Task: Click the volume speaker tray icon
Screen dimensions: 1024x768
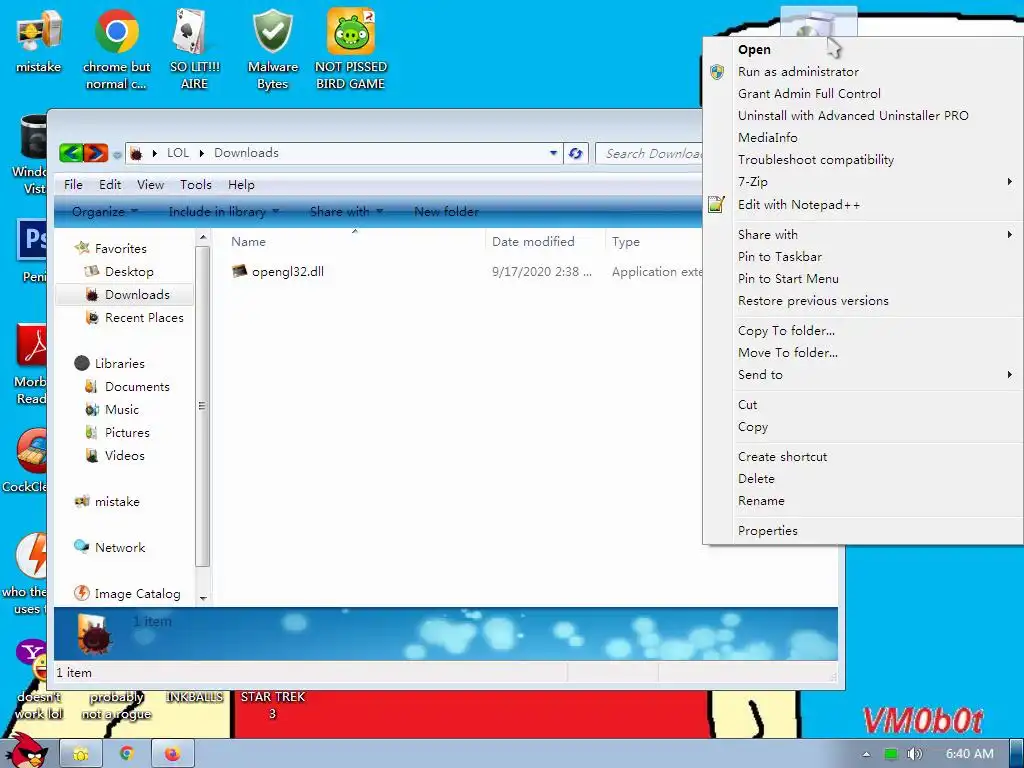Action: [914, 754]
